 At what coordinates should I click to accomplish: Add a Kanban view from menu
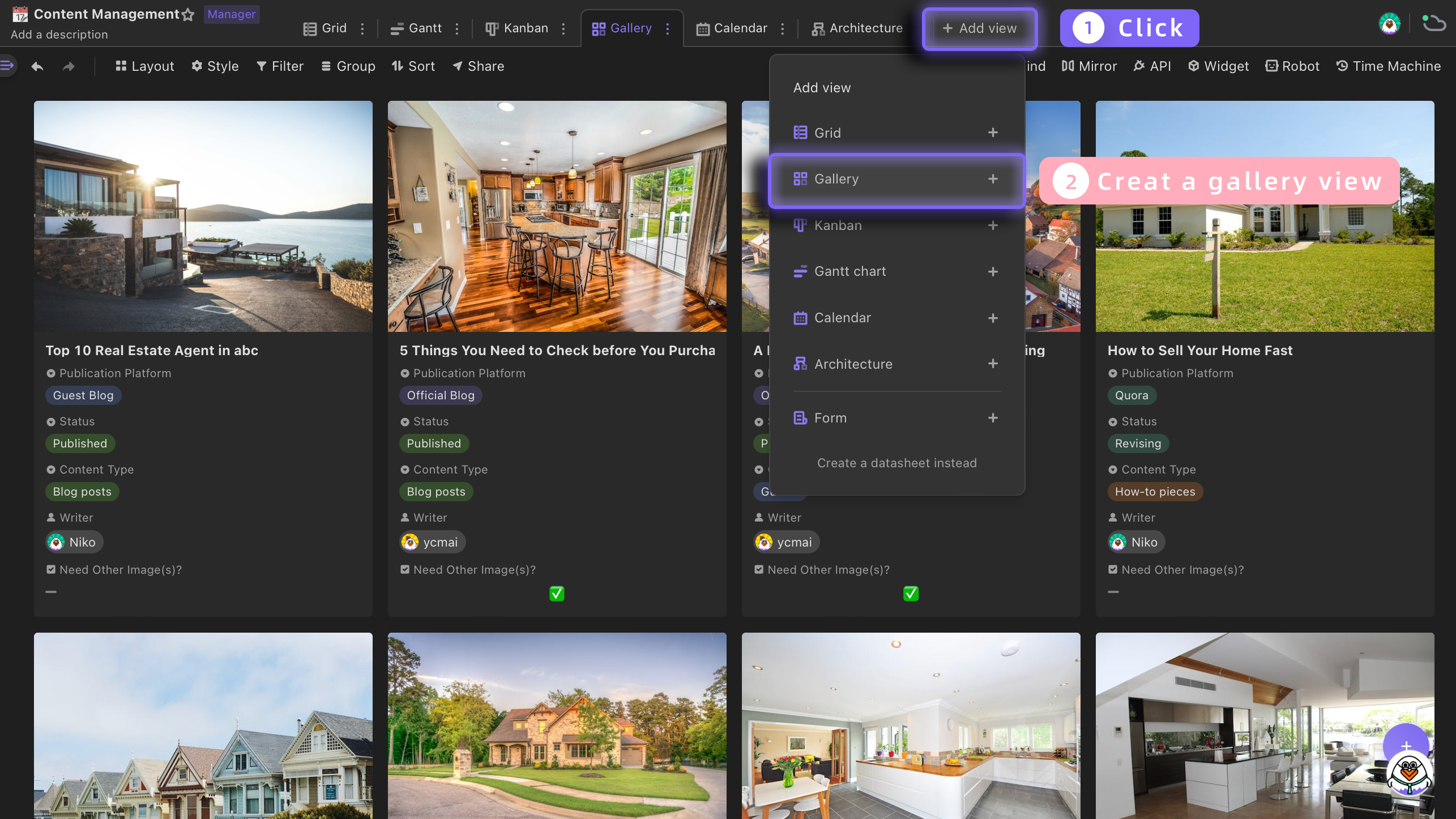(896, 225)
